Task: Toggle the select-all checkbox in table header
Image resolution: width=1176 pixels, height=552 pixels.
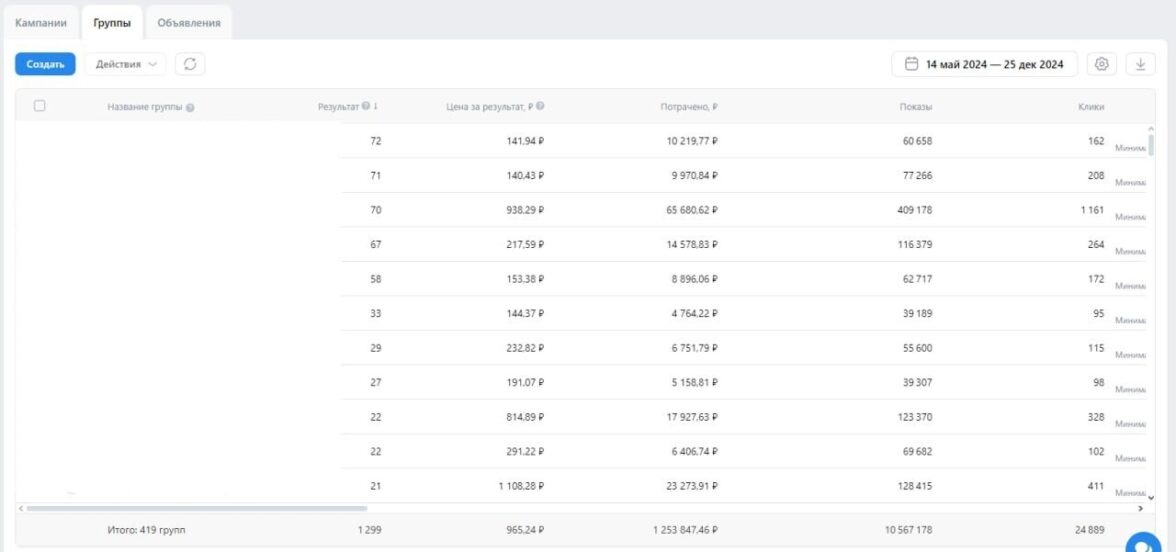Action: 39,106
